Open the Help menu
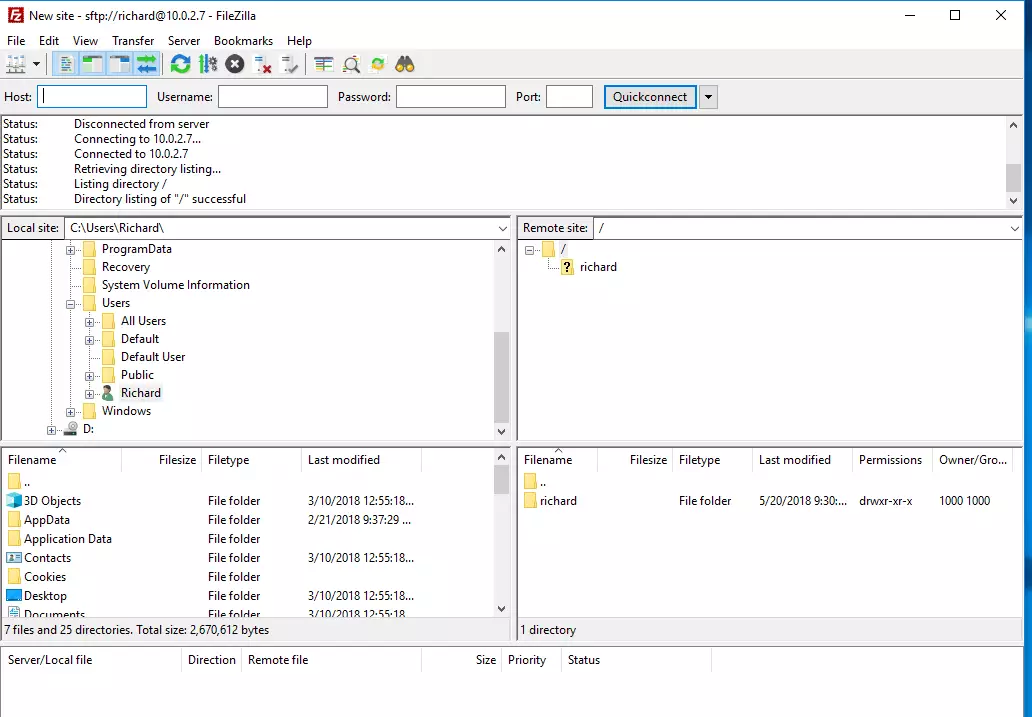The image size is (1032, 717). [299, 41]
